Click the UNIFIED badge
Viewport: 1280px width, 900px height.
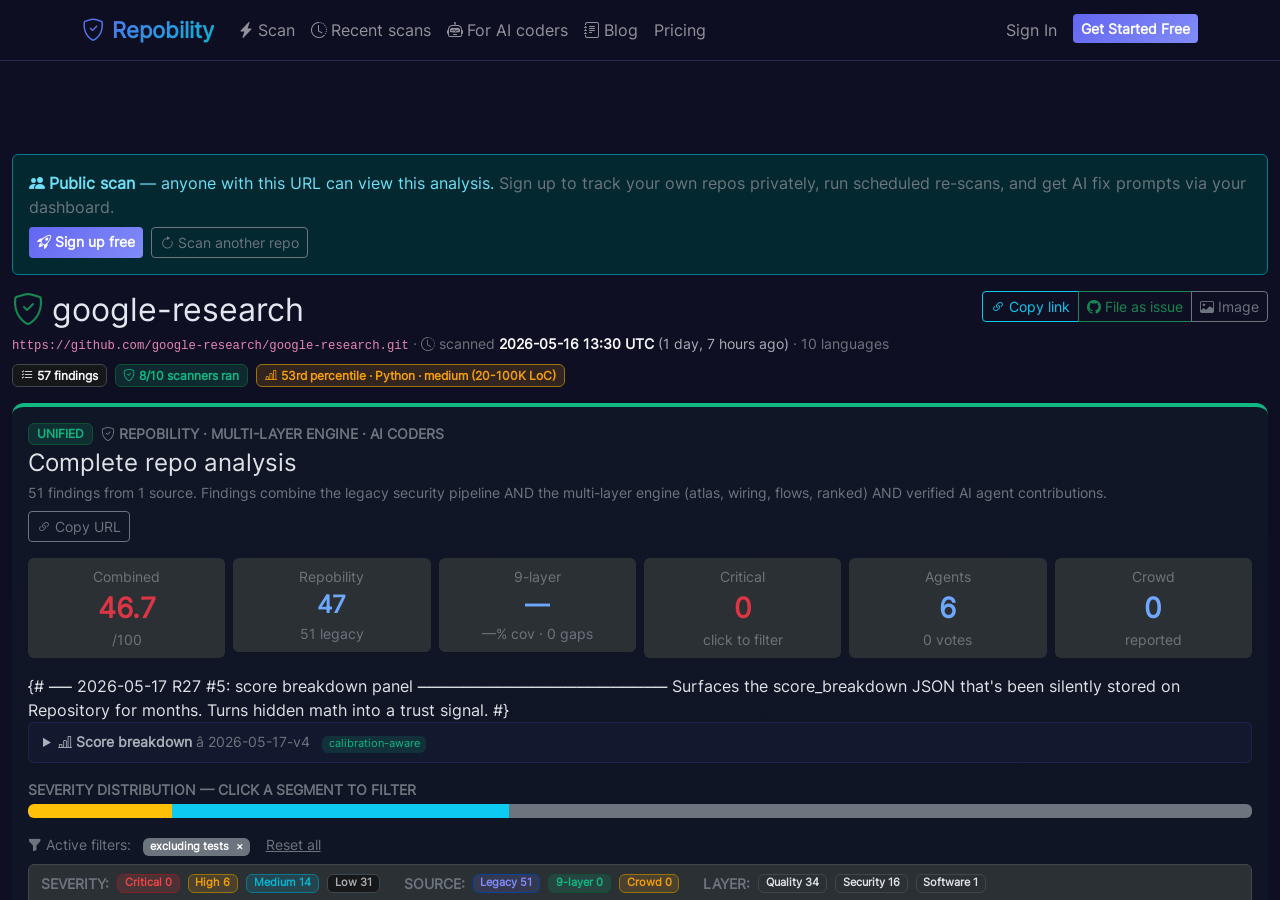[60, 434]
